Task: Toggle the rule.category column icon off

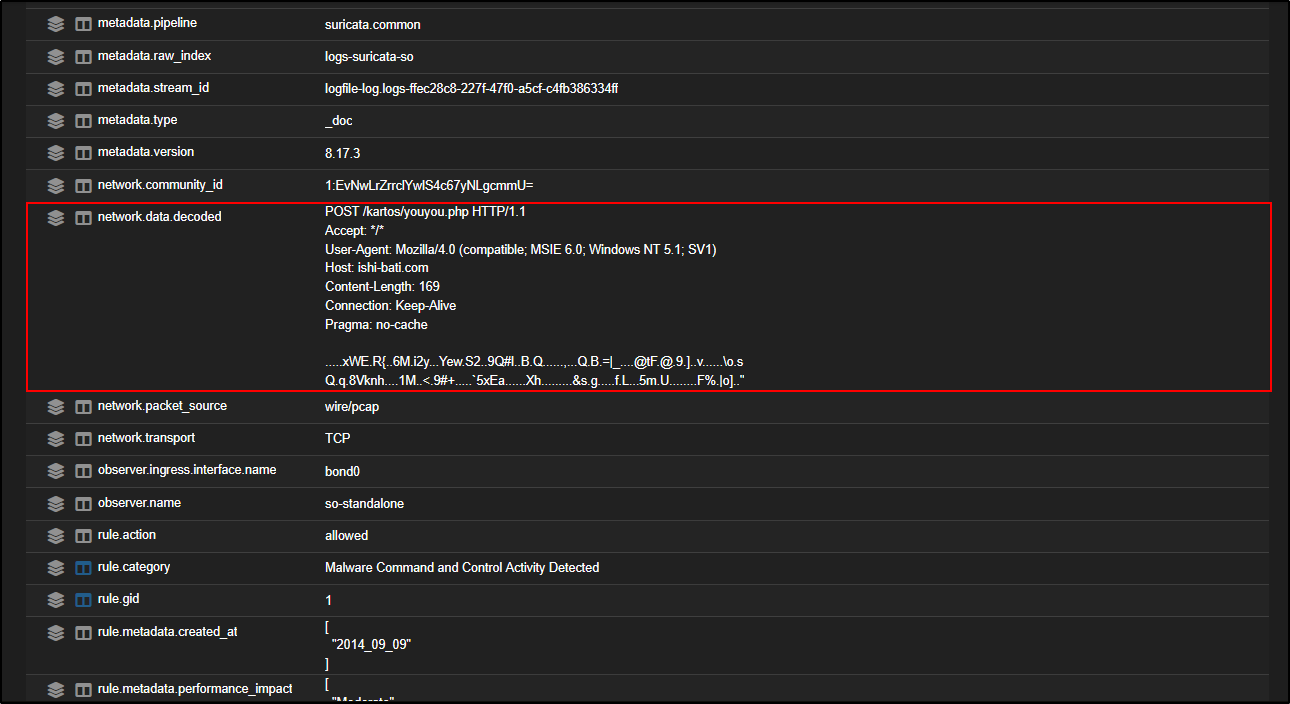Action: point(83,568)
